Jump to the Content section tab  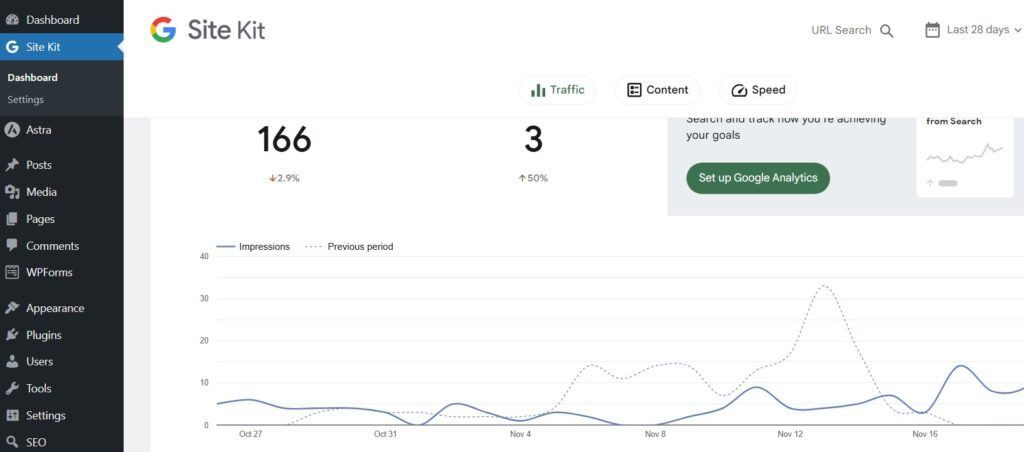click(657, 90)
